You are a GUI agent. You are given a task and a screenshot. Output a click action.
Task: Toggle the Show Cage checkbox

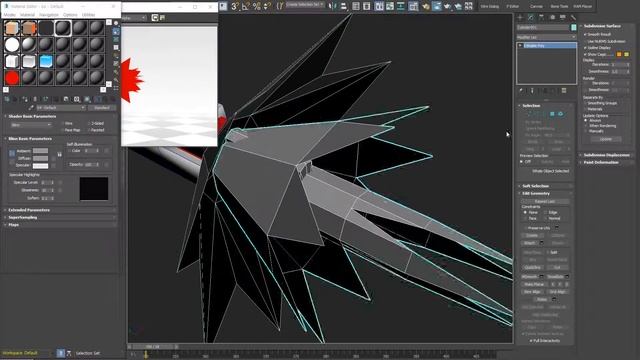pyautogui.click(x=586, y=54)
